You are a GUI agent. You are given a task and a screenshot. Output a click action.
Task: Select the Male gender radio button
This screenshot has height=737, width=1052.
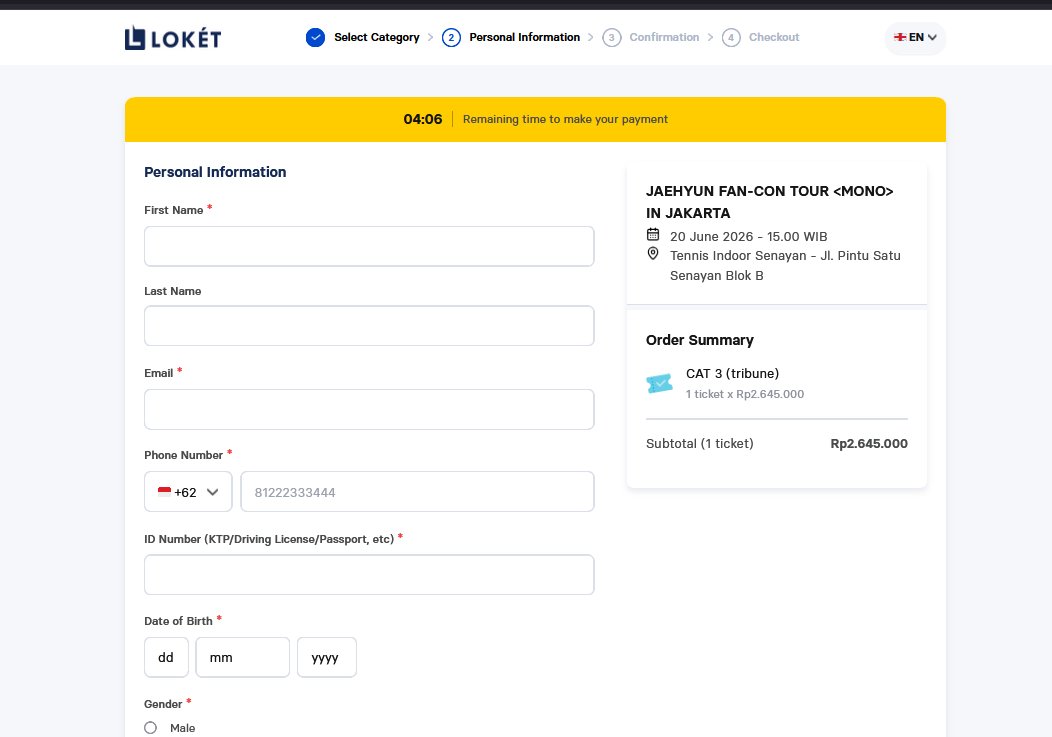[150, 728]
